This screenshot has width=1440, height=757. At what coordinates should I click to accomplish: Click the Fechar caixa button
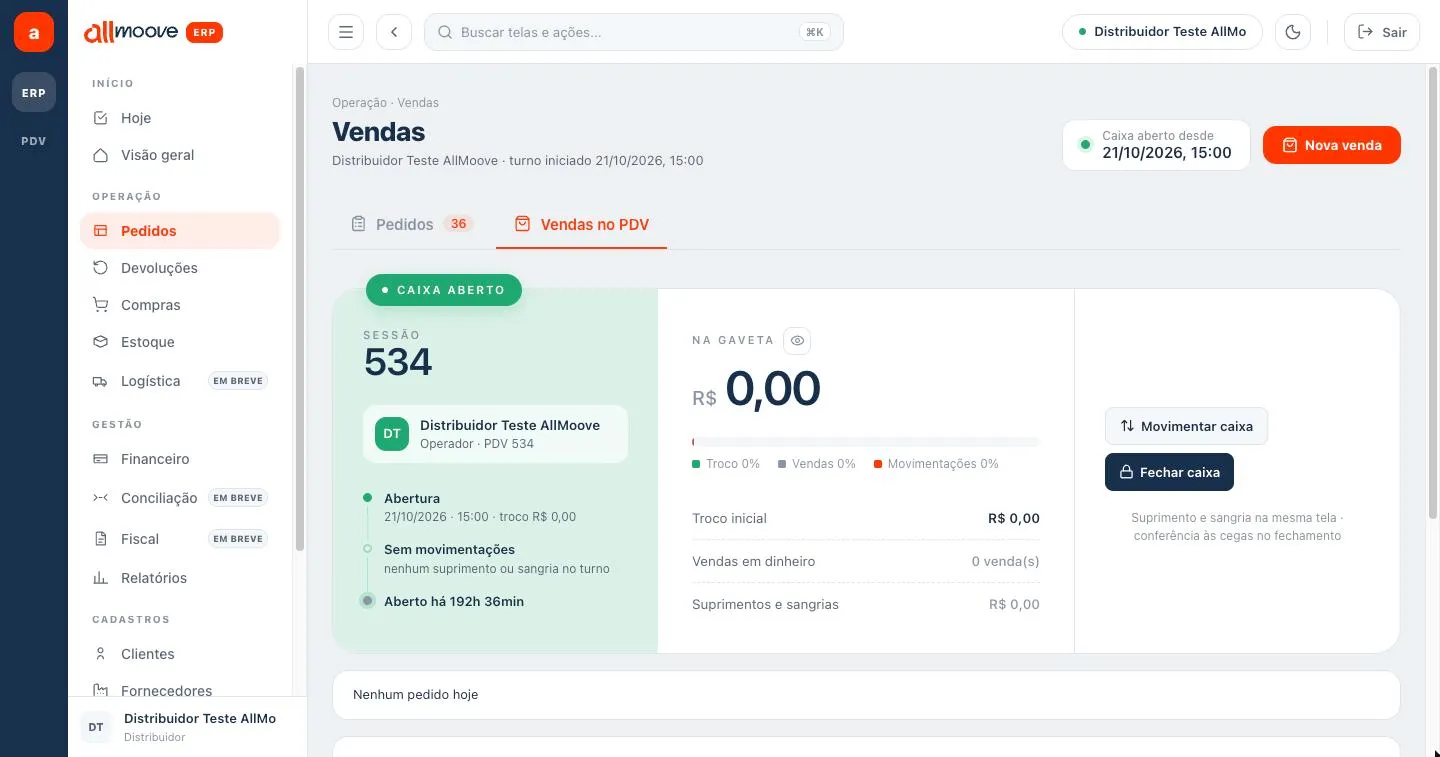click(1169, 472)
